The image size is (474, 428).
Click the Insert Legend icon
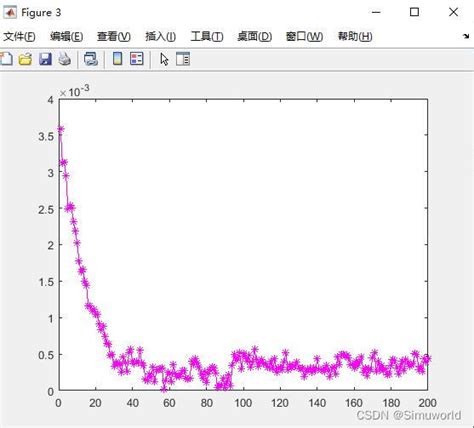[x=137, y=59]
